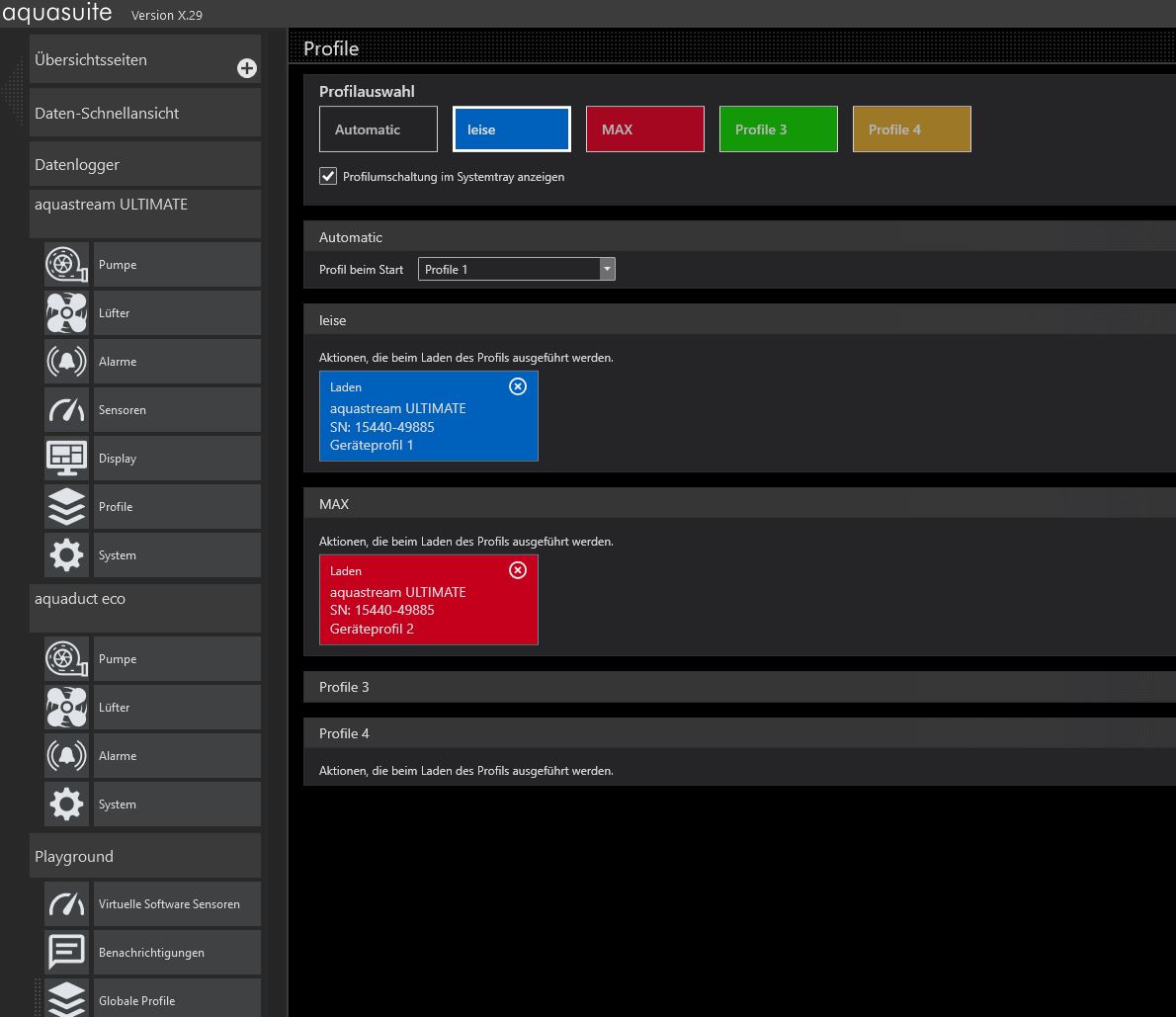Open aquaduct eco System gear icon
Viewport: 1176px width, 1017px height.
pyautogui.click(x=66, y=805)
